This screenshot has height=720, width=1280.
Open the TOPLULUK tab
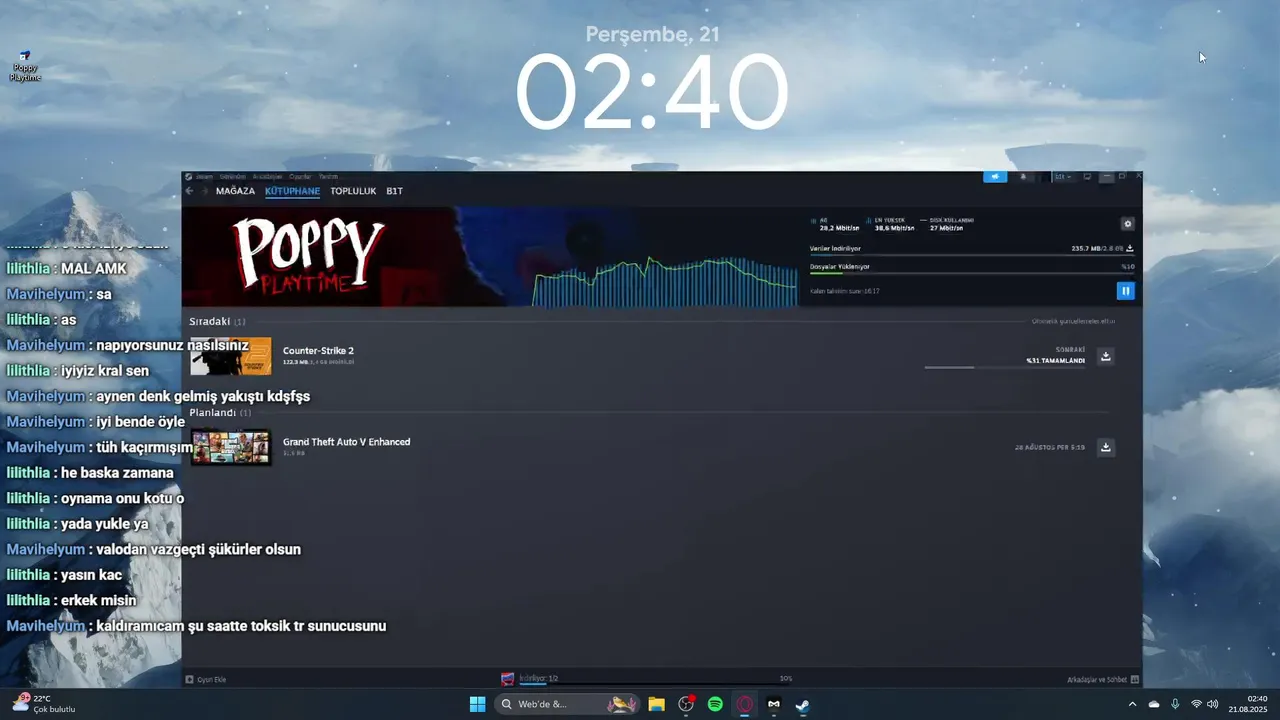353,191
